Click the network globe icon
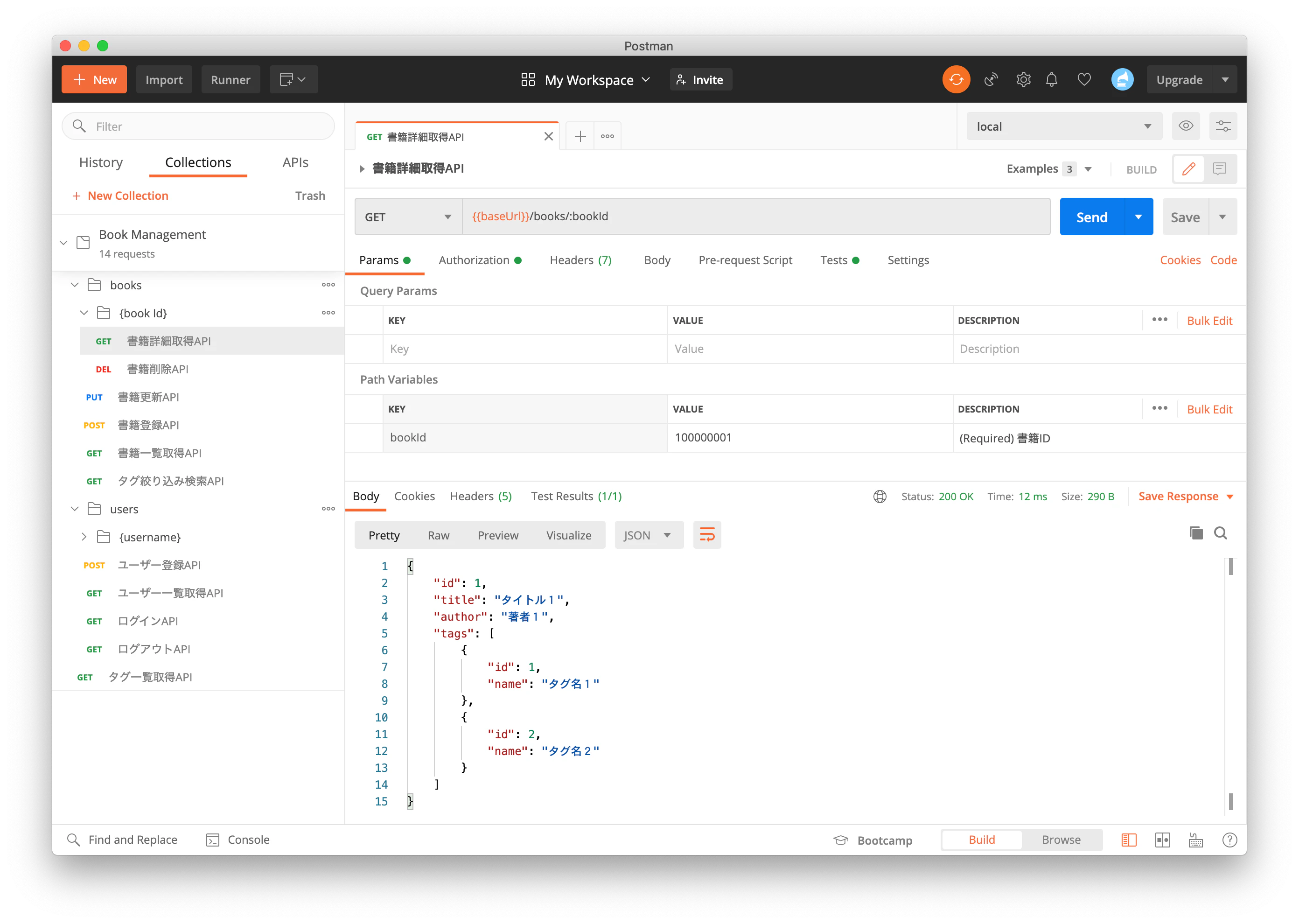Viewport: 1299px width, 924px height. pyautogui.click(x=879, y=497)
